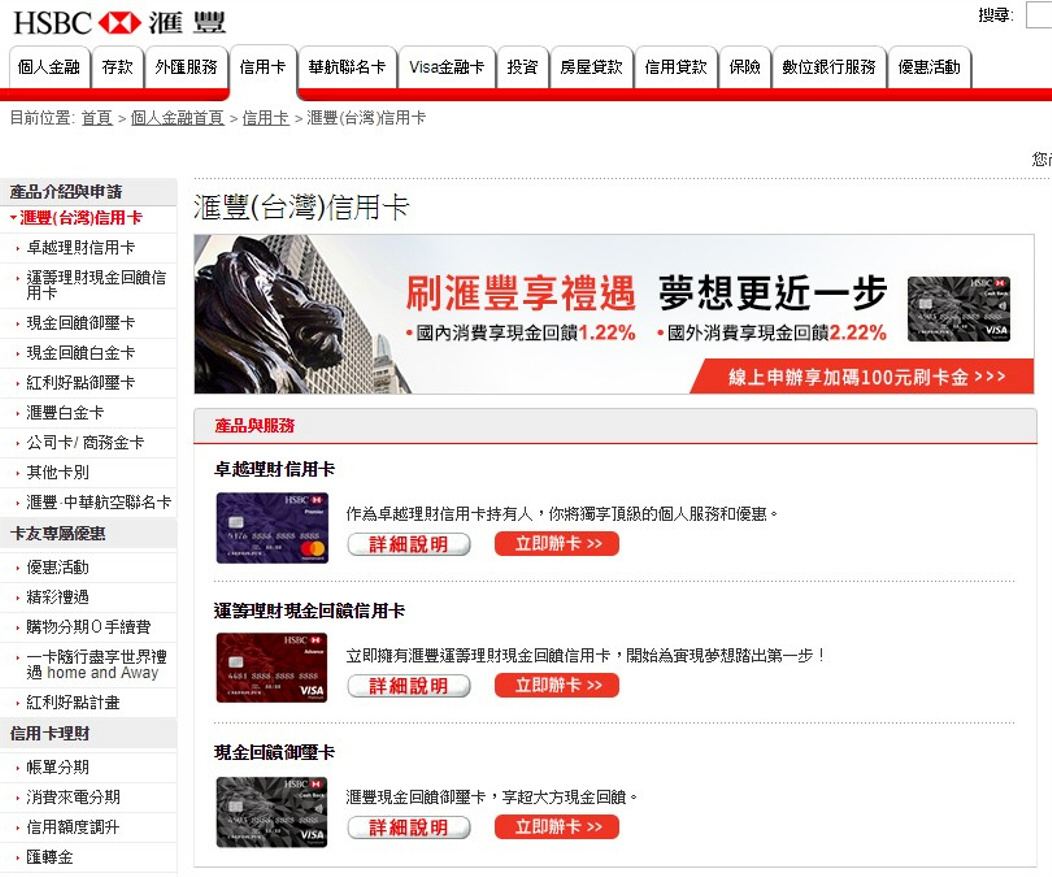Open the 華航聯名卡 tab
This screenshot has height=877, width=1052.
coord(347,67)
